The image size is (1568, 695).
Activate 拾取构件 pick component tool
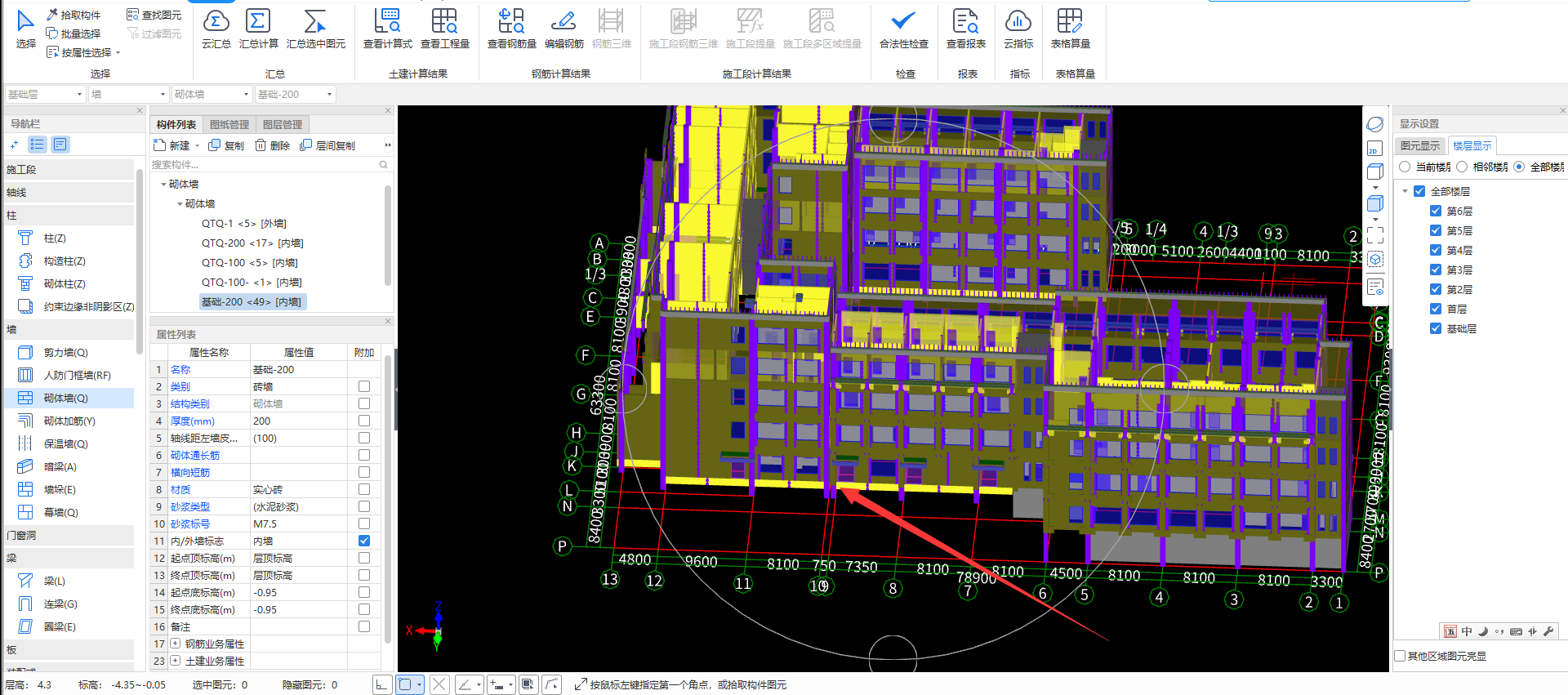point(73,15)
